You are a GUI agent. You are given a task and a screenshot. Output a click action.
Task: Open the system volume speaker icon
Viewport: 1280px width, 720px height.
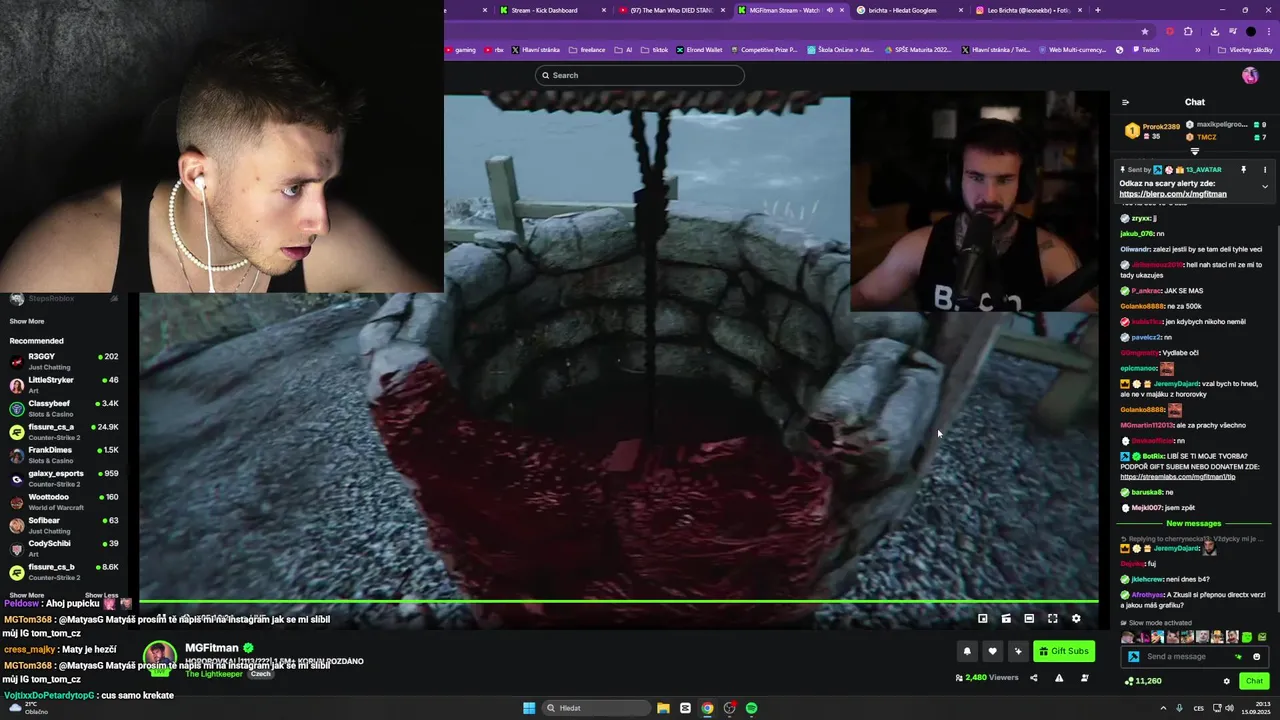(1228, 708)
